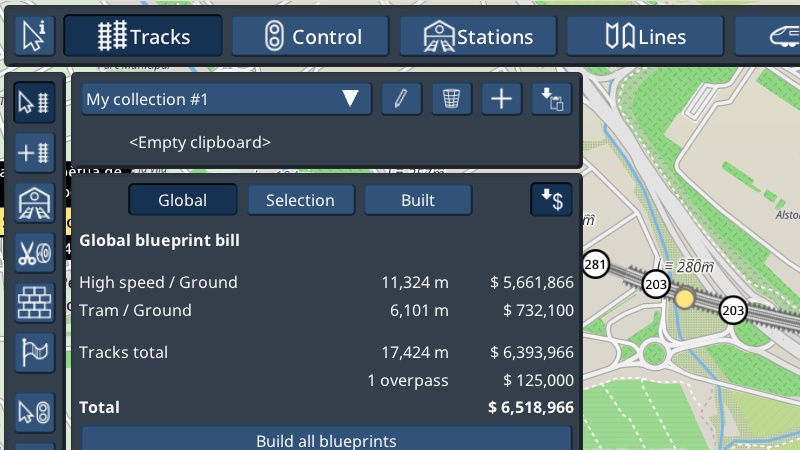Viewport: 800px width, 450px height.
Task: Switch to the Built bill tab
Action: [417, 200]
